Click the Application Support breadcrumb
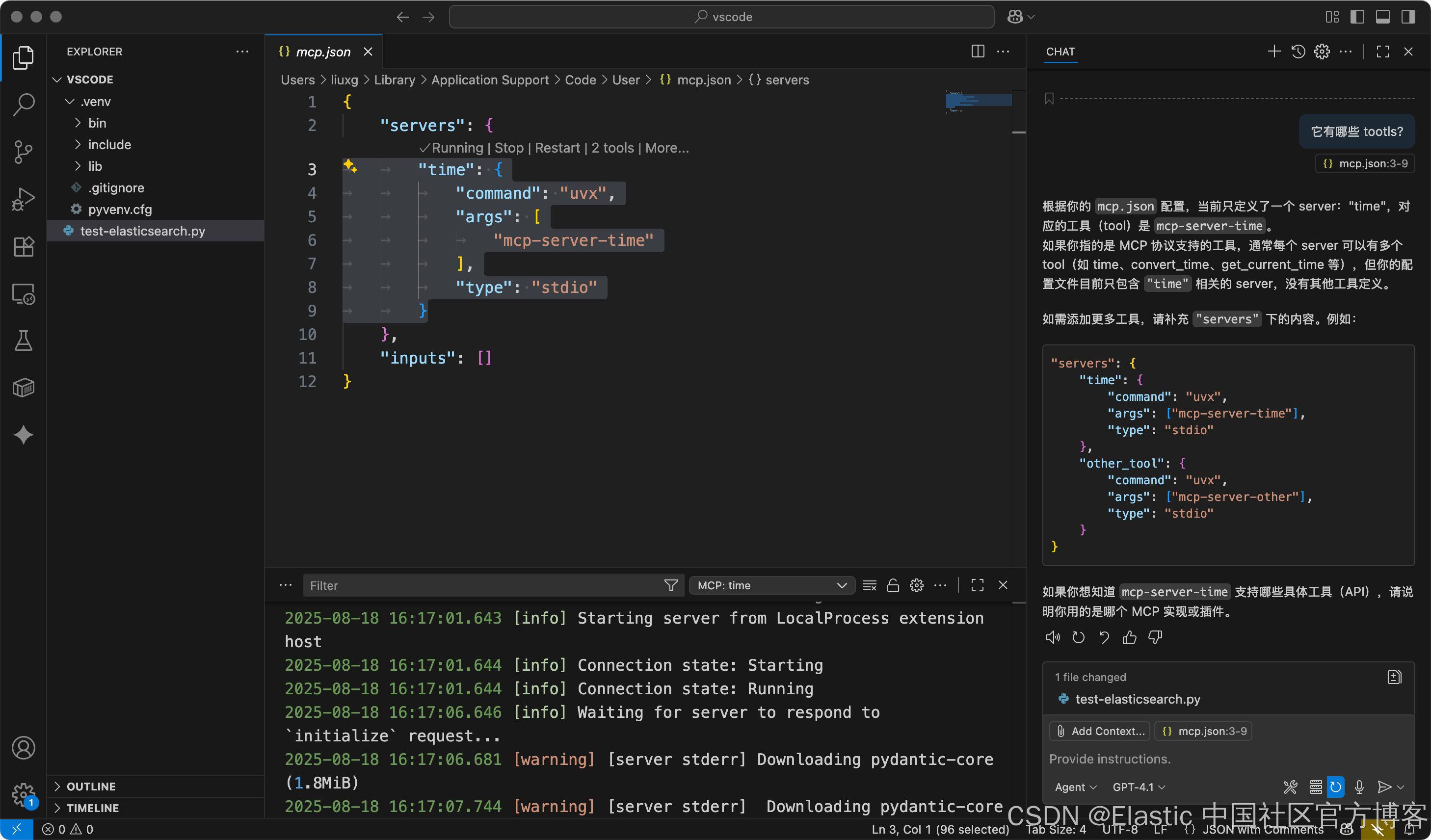Image resolution: width=1431 pixels, height=840 pixels. tap(490, 80)
